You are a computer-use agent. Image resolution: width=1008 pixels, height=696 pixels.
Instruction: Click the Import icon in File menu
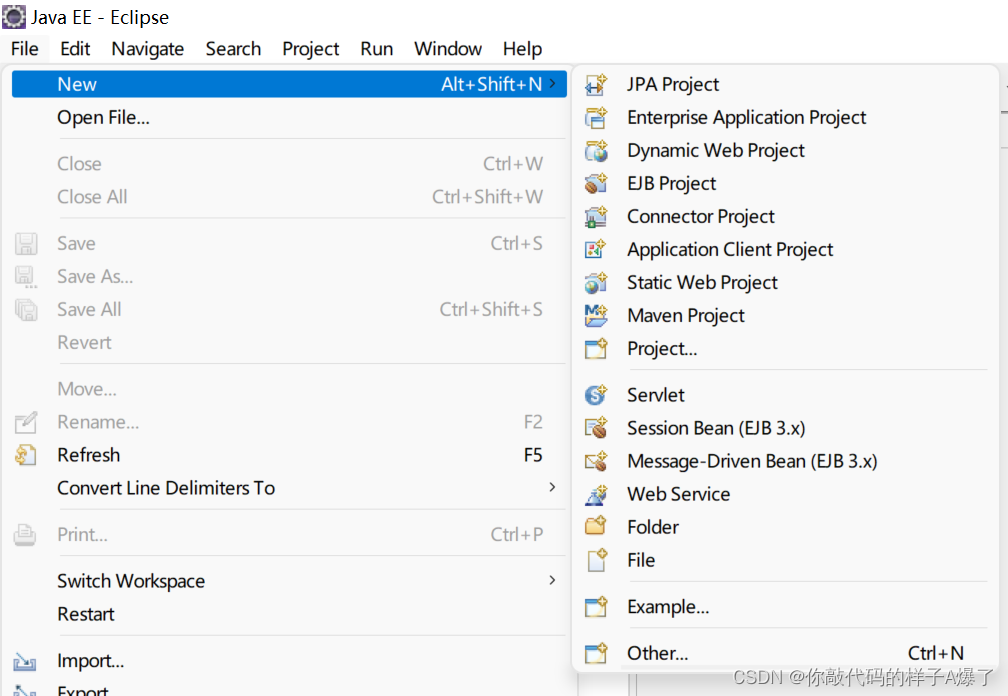[x=25, y=661]
